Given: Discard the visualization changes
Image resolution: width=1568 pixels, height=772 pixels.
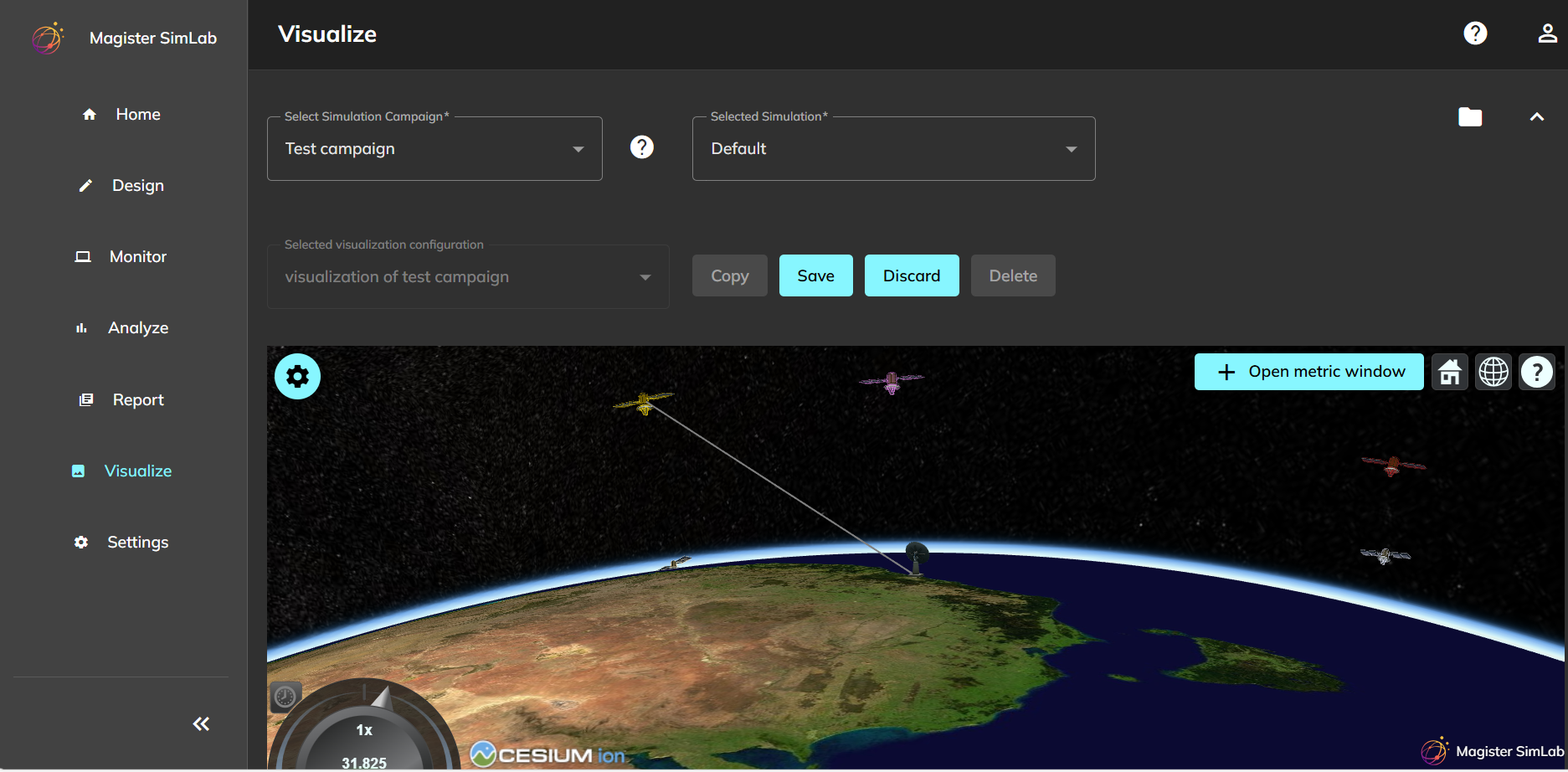Looking at the screenshot, I should 912,275.
